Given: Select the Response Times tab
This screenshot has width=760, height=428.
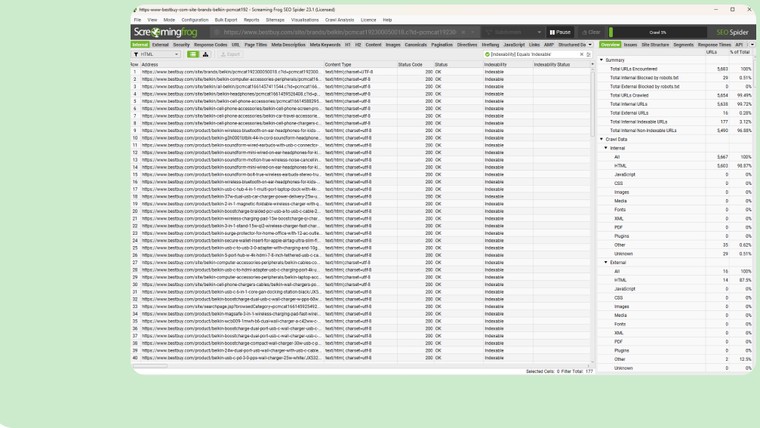Looking at the screenshot, I should 714,45.
